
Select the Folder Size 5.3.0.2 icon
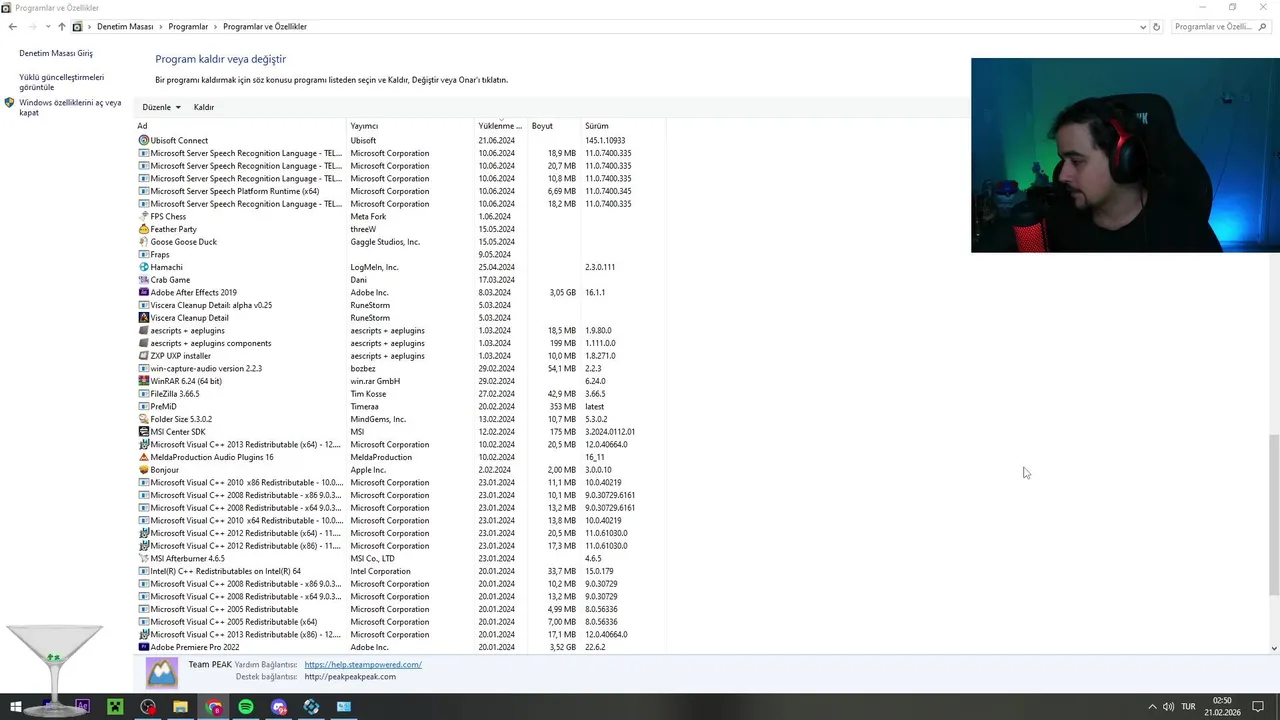point(143,419)
